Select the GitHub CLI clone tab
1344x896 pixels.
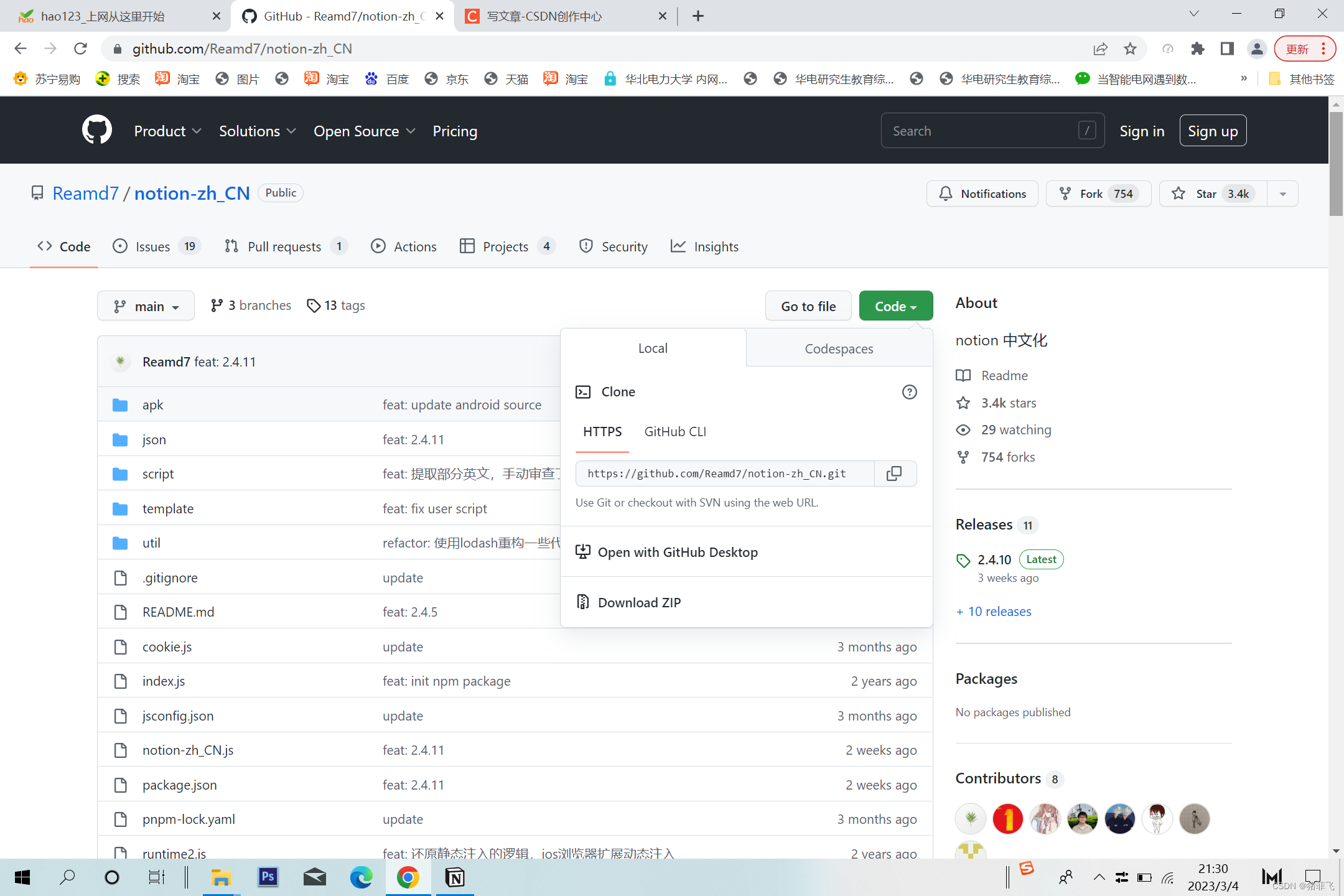(x=675, y=432)
